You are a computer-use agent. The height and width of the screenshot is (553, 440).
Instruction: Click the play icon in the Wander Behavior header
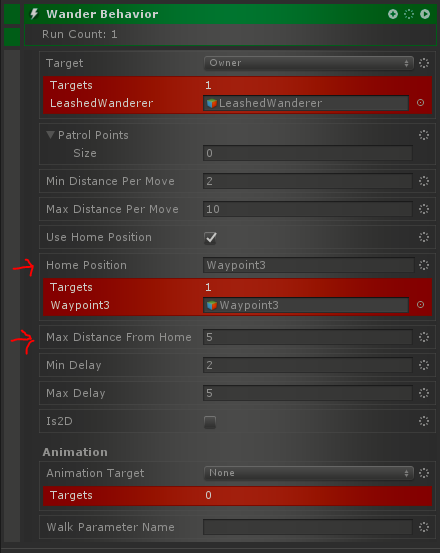(425, 14)
